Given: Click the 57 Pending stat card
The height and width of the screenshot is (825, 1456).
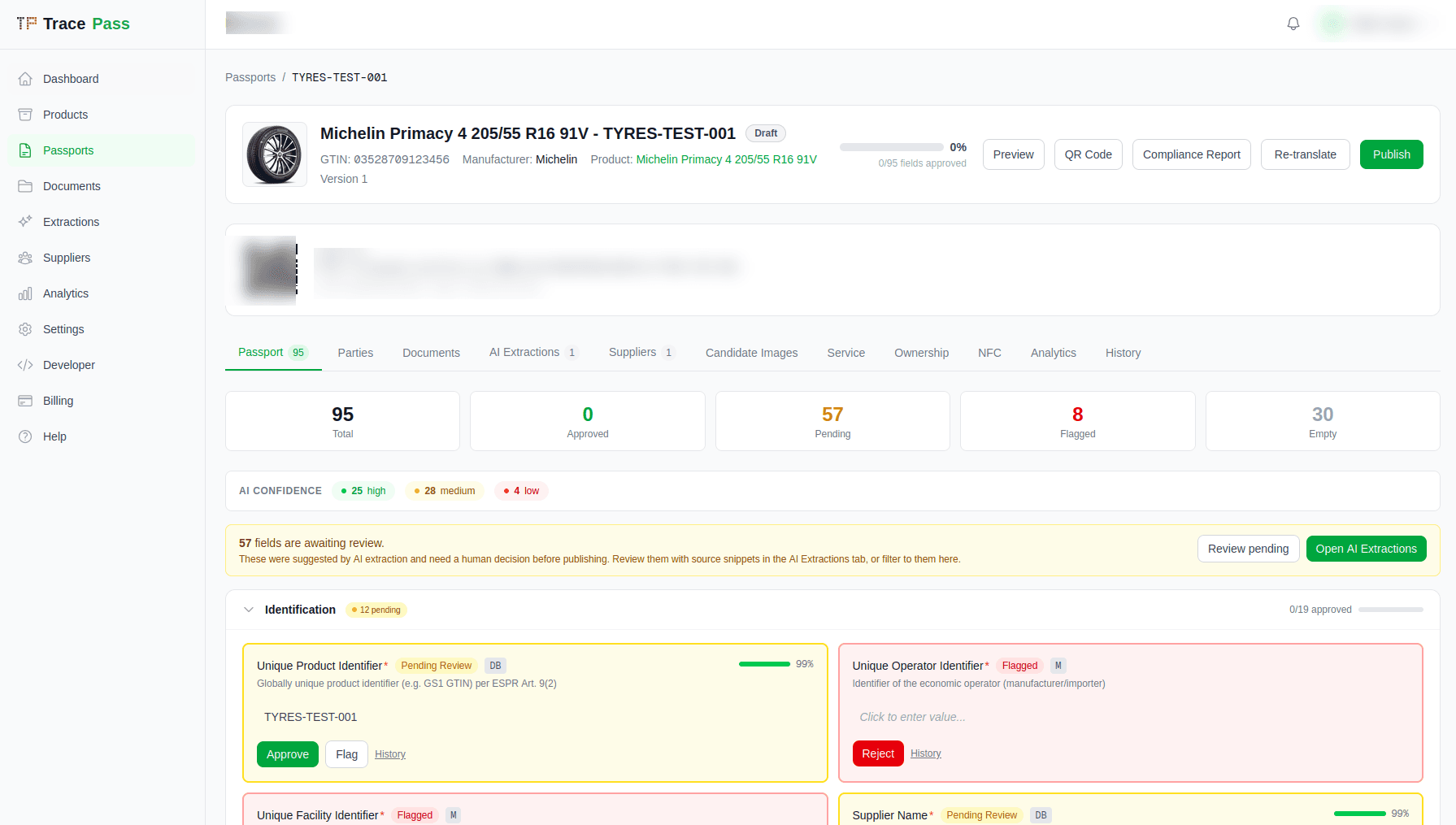Looking at the screenshot, I should (x=832, y=421).
